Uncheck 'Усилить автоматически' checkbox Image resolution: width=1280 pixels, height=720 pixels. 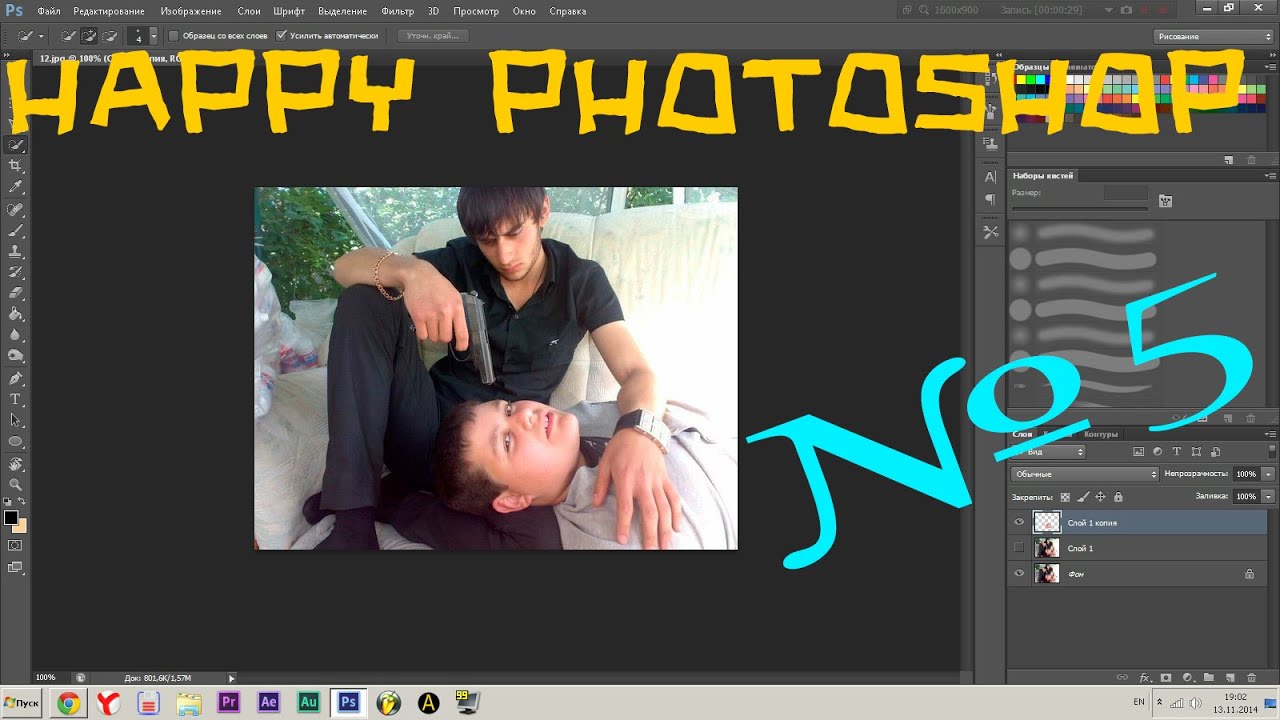[282, 35]
